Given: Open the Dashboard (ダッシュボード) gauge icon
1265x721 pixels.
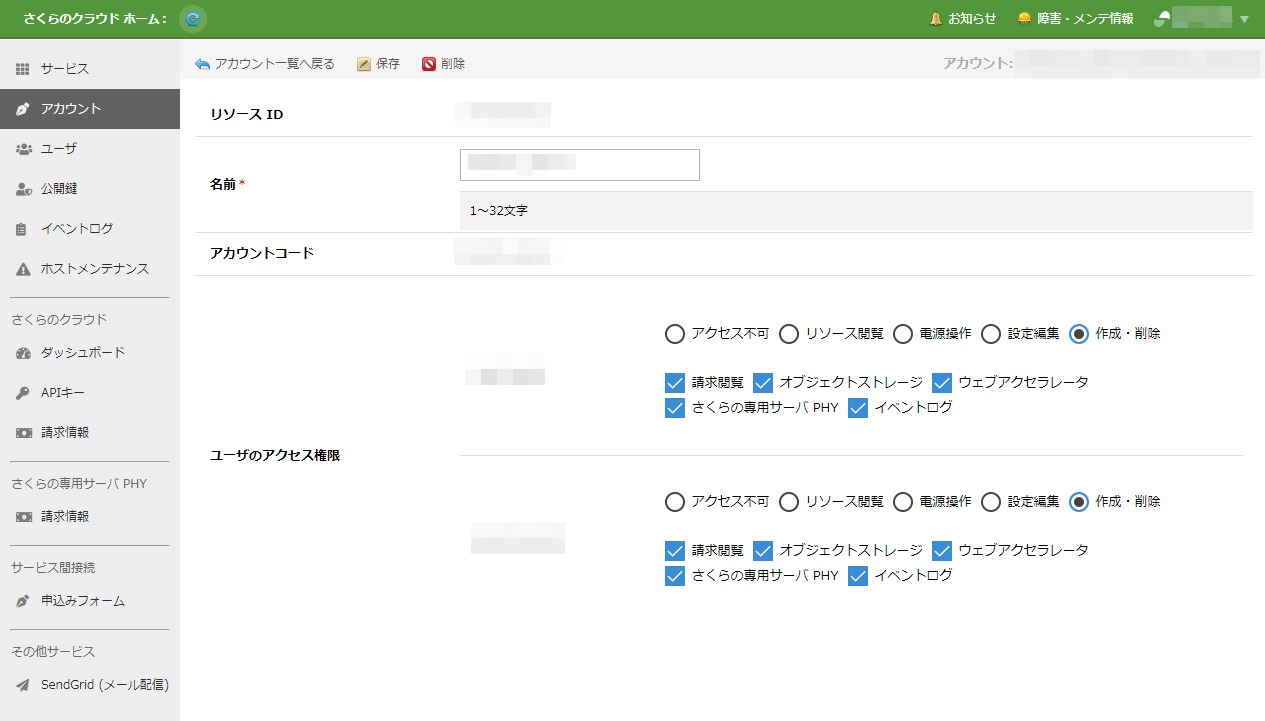Looking at the screenshot, I should tap(23, 353).
